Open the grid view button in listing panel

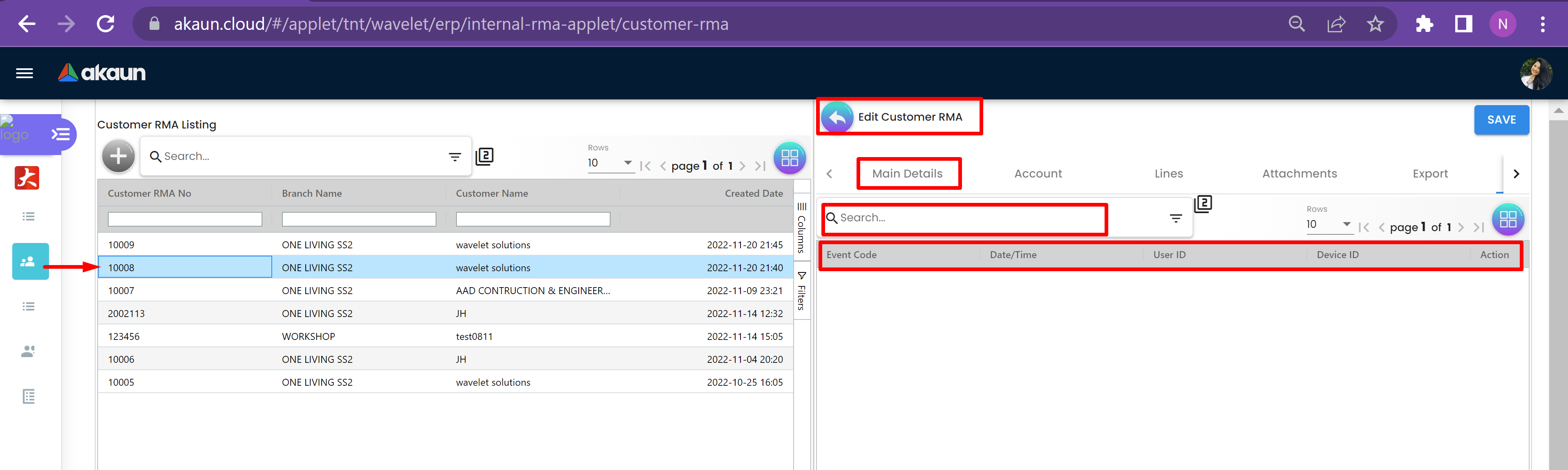click(x=790, y=158)
